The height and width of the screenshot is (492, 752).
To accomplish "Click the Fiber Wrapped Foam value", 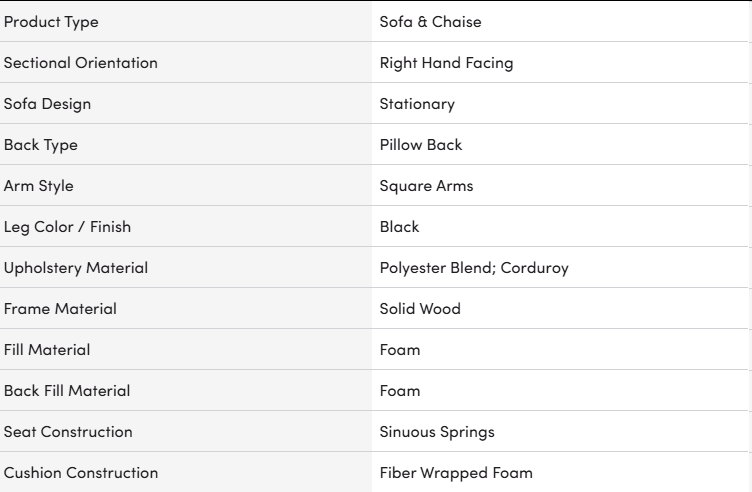I will tap(456, 473).
